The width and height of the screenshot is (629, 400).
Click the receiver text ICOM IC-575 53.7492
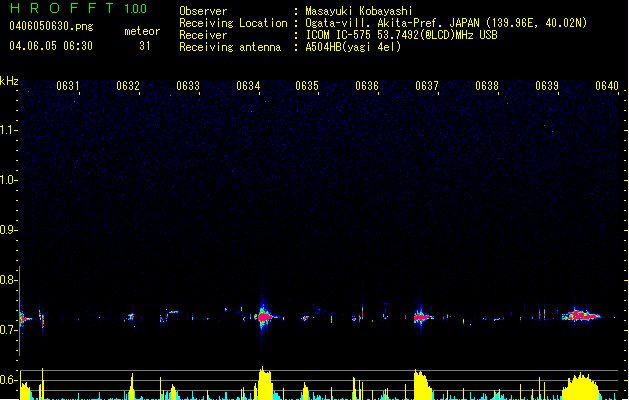pyautogui.click(x=401, y=35)
